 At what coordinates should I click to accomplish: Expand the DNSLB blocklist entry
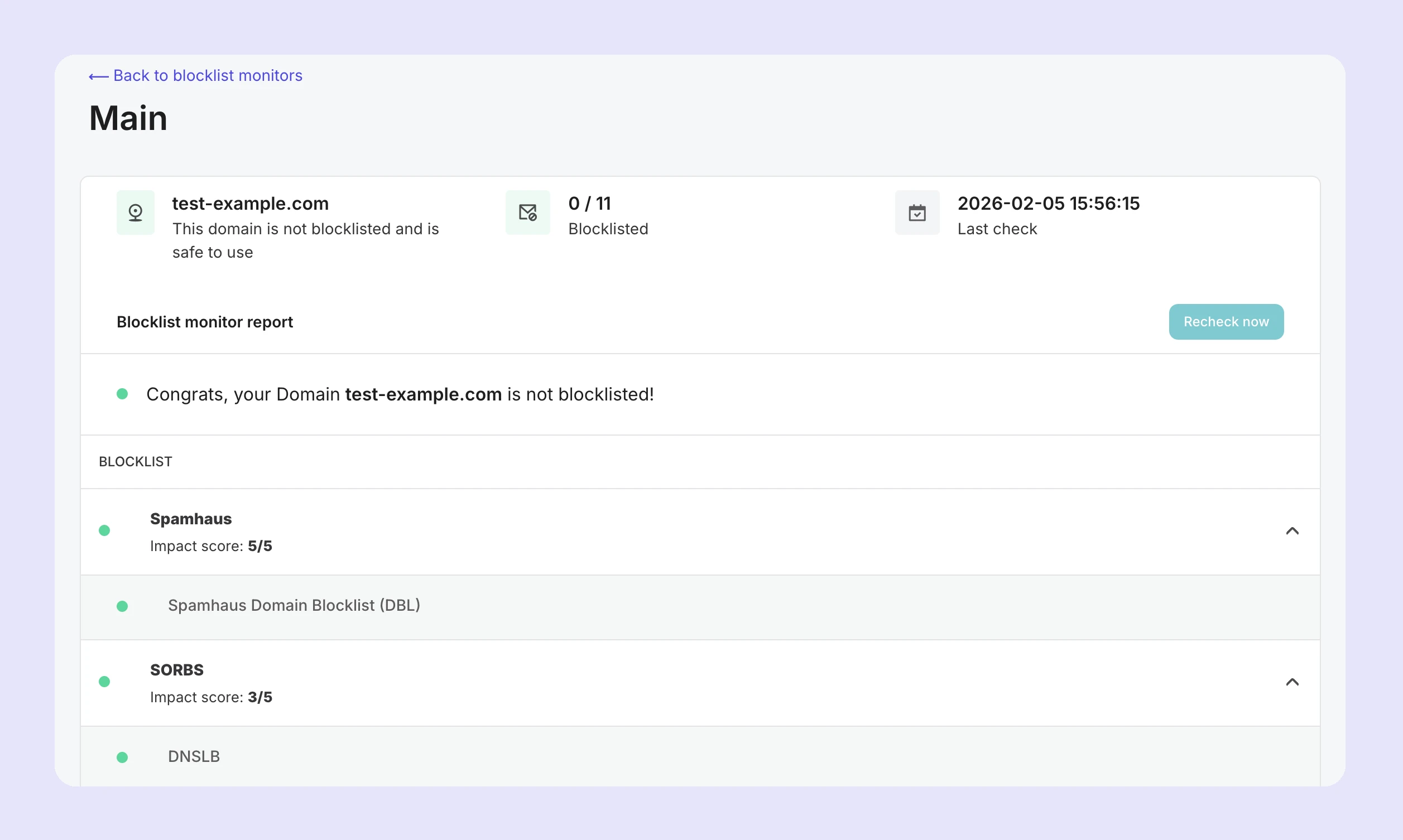click(x=194, y=757)
